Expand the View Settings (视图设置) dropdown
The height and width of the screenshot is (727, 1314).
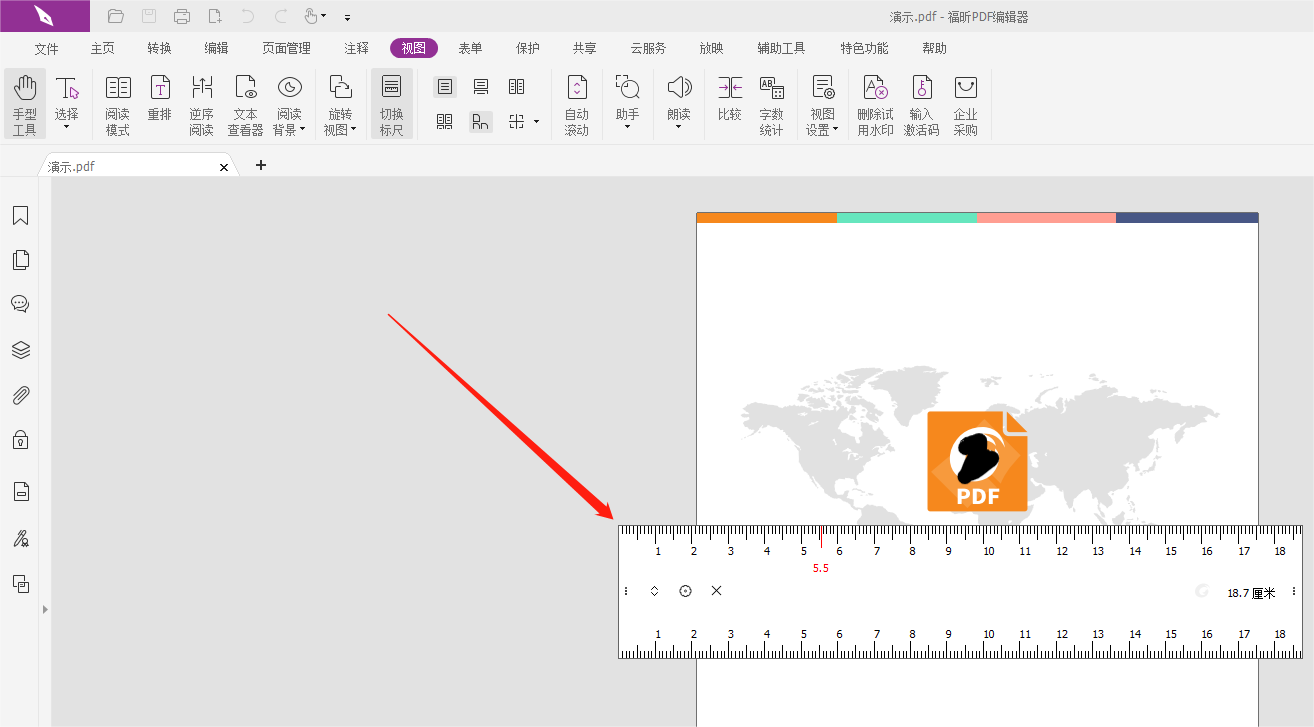(835, 130)
